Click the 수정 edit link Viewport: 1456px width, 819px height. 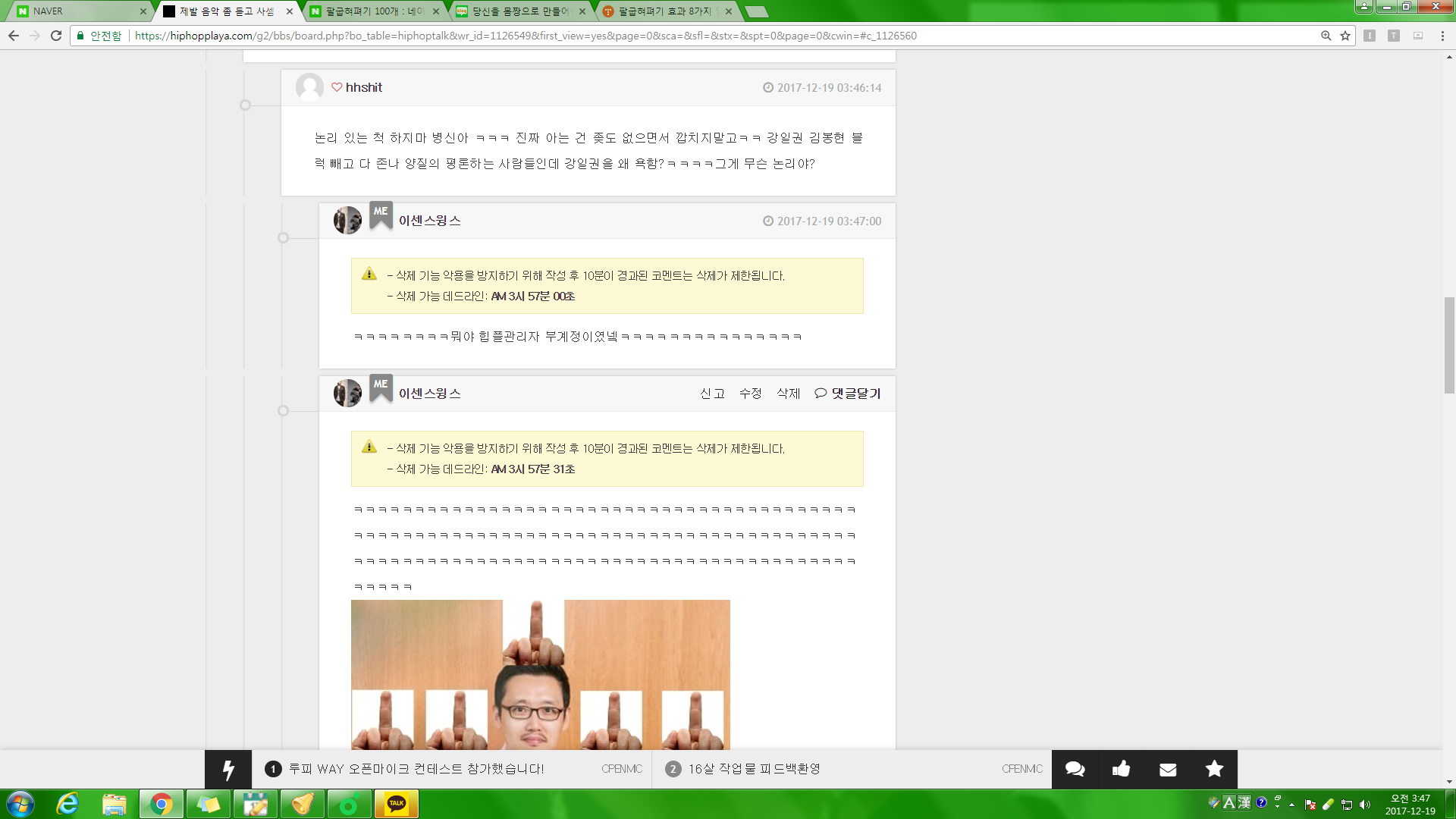(750, 394)
